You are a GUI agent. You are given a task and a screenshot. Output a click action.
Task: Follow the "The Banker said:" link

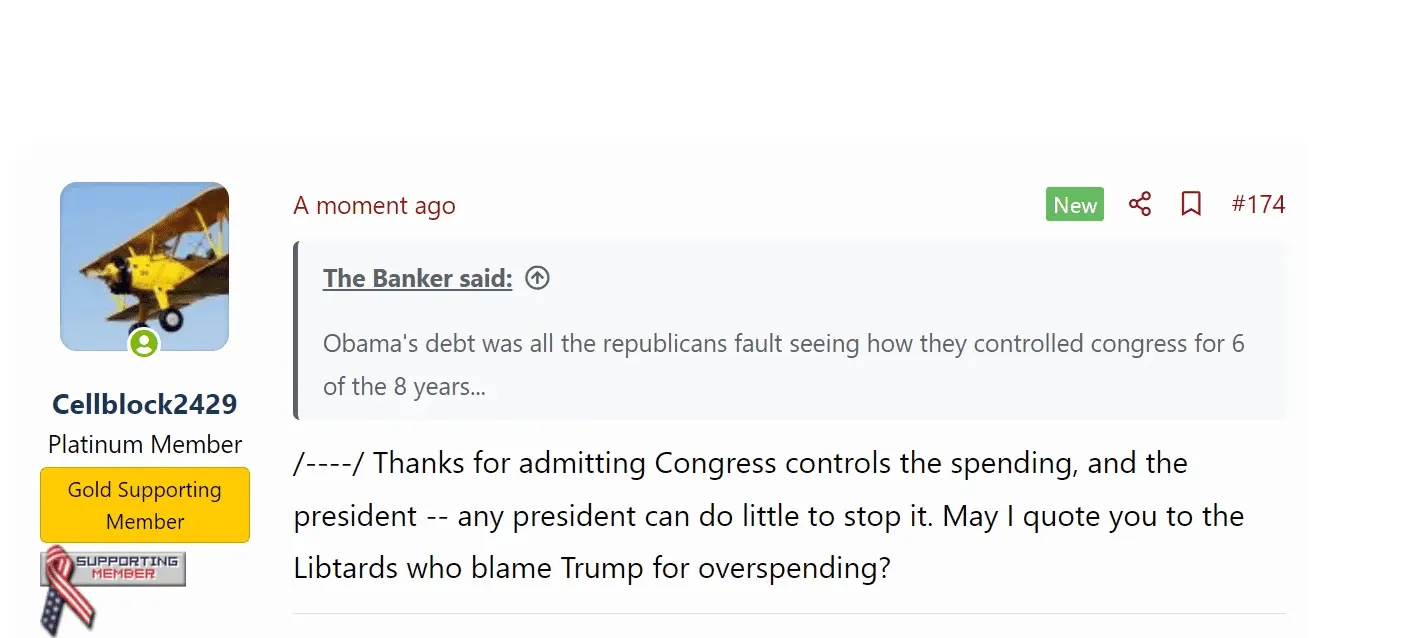point(417,279)
